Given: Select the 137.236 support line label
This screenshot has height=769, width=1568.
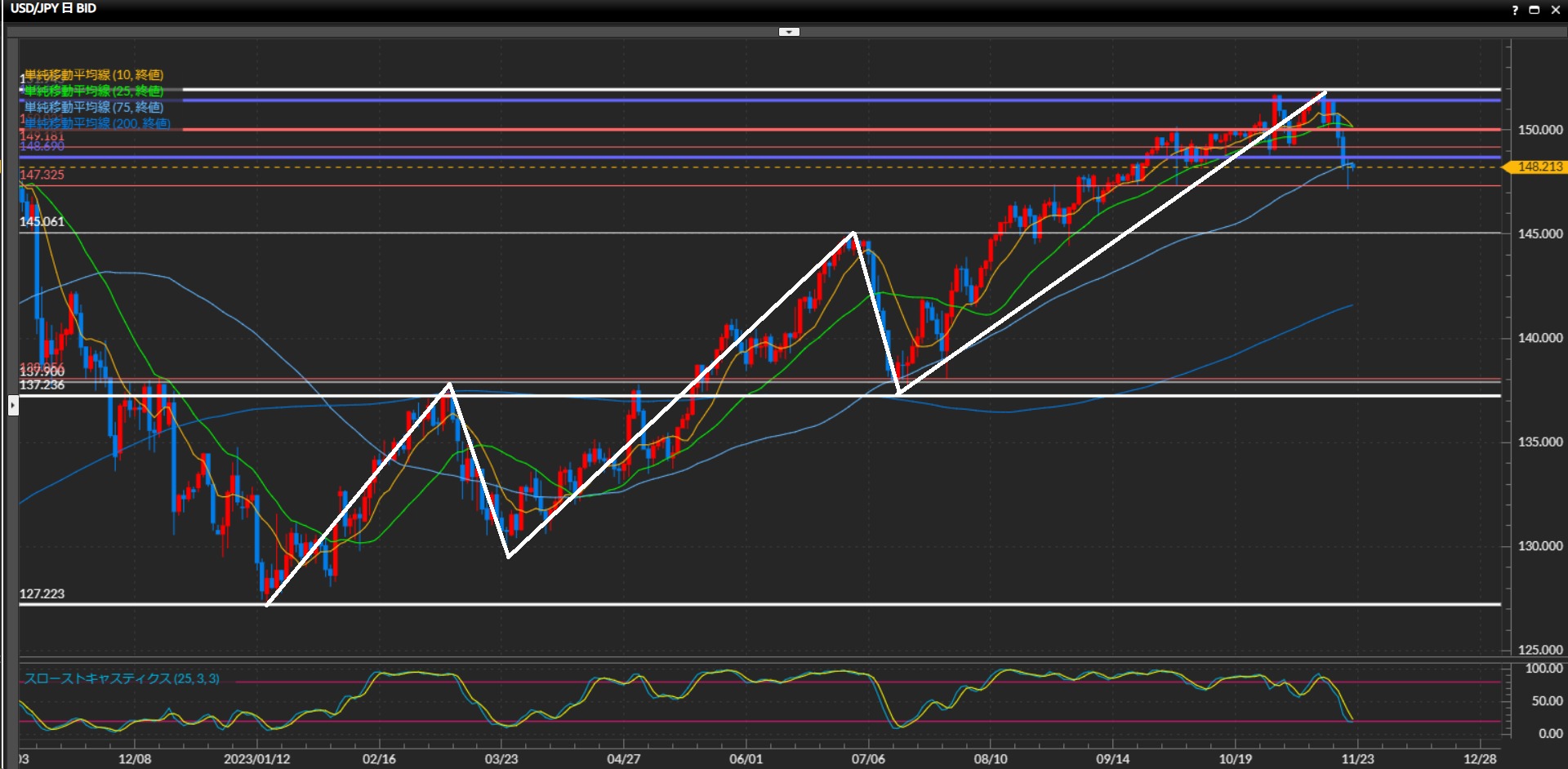Looking at the screenshot, I should pos(42,385).
